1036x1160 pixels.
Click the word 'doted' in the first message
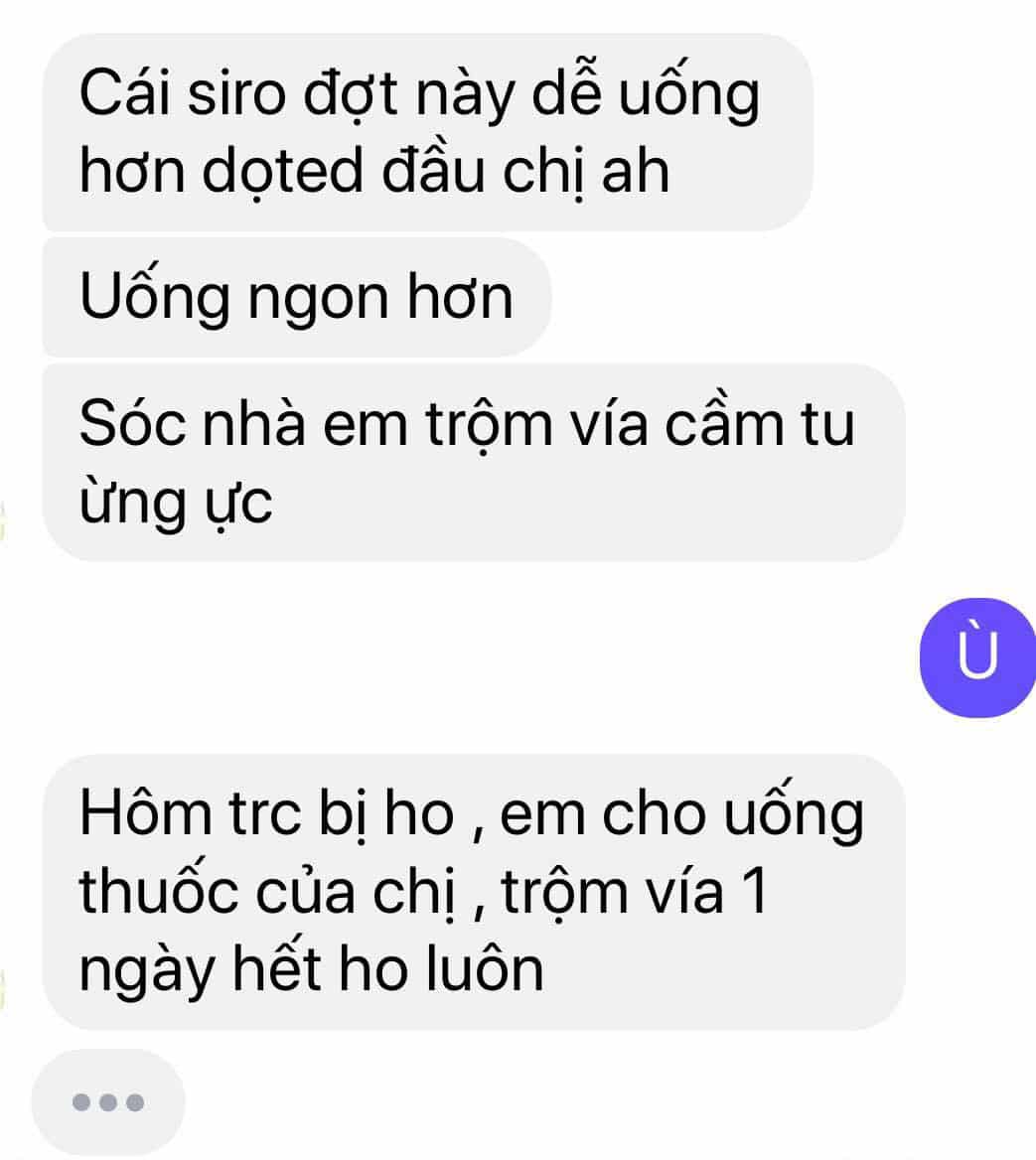tap(282, 172)
